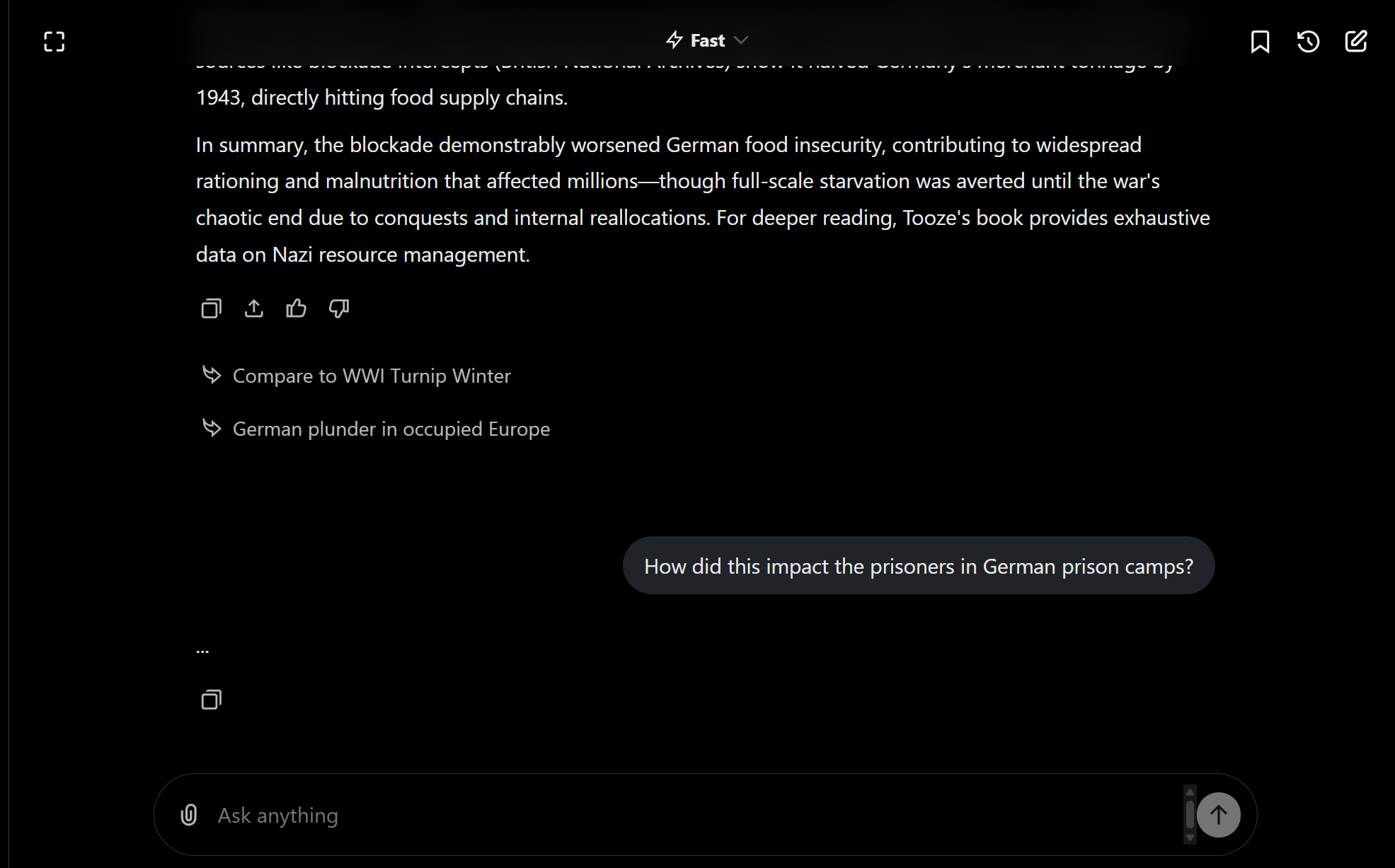Viewport: 1395px width, 868px height.
Task: Share the response via upload icon
Action: click(x=254, y=308)
